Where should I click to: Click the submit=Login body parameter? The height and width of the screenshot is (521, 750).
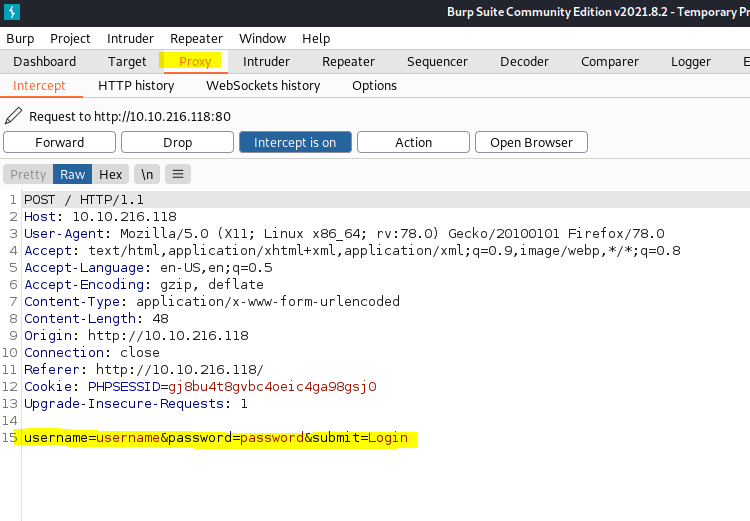click(x=360, y=438)
